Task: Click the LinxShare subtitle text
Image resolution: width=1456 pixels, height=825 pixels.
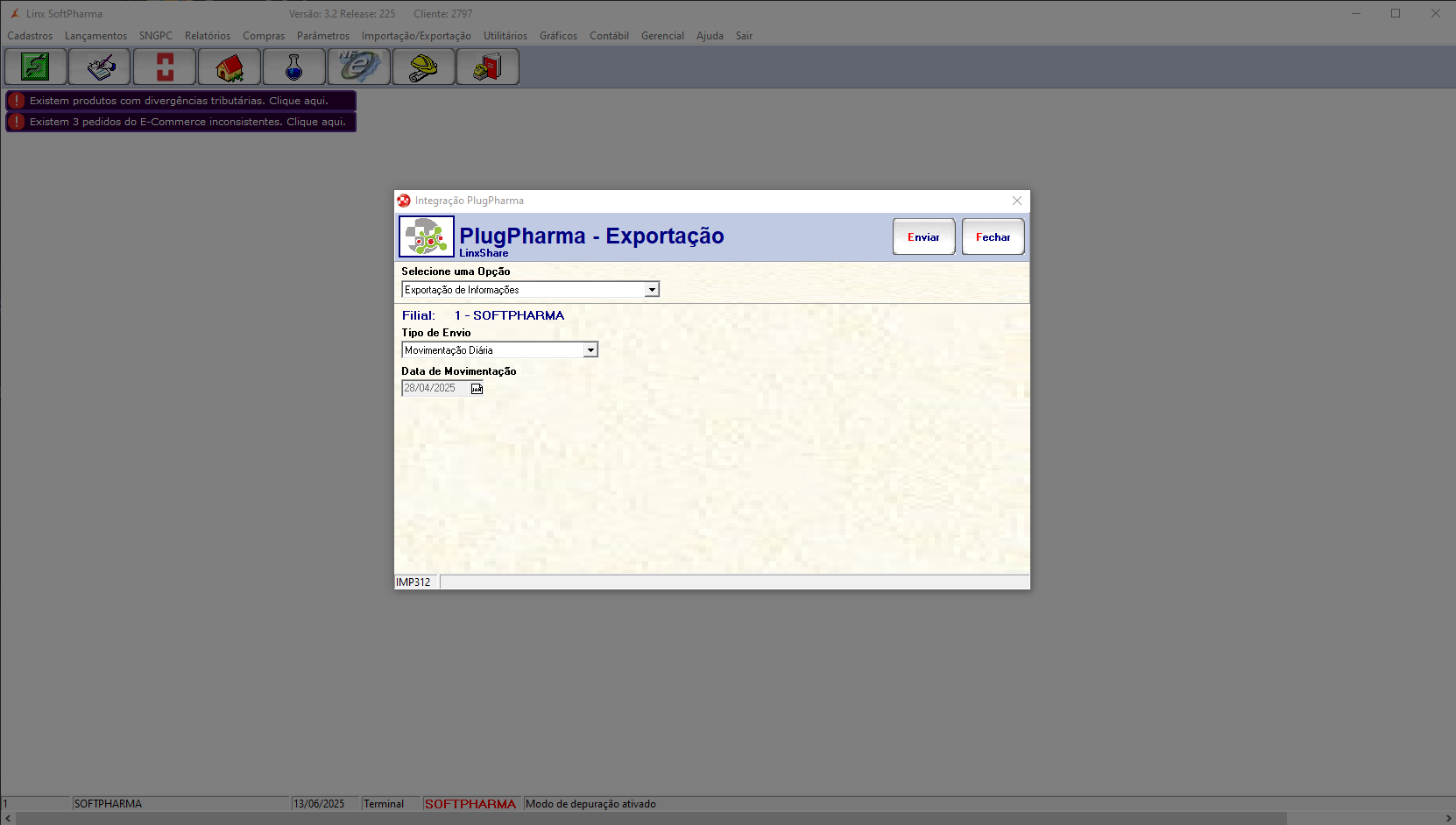Action: pyautogui.click(x=484, y=253)
